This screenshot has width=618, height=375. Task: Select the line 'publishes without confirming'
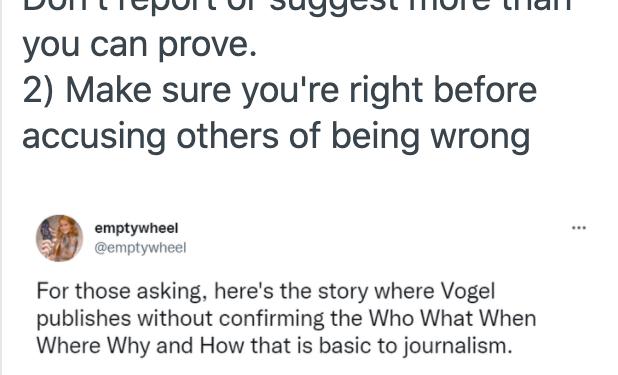(x=286, y=318)
